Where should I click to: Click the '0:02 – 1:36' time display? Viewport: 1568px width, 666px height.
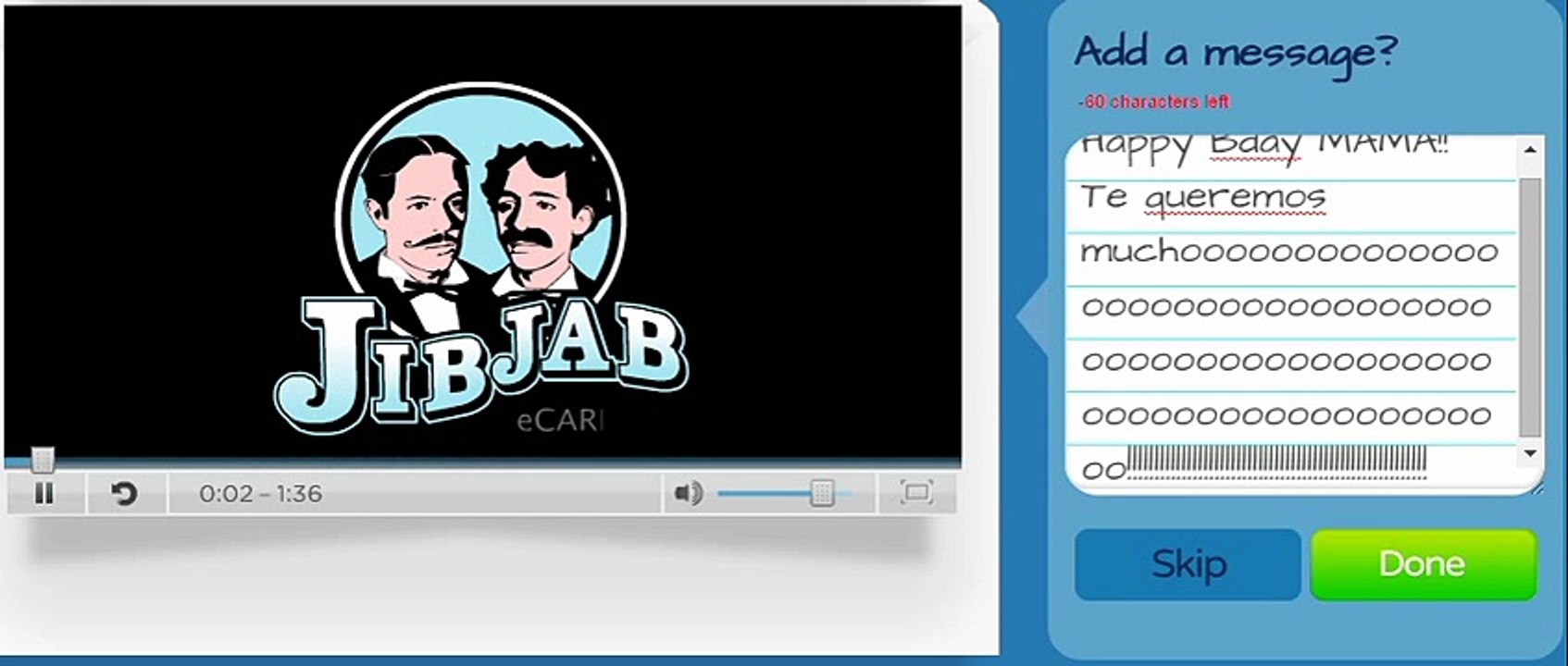[261, 494]
